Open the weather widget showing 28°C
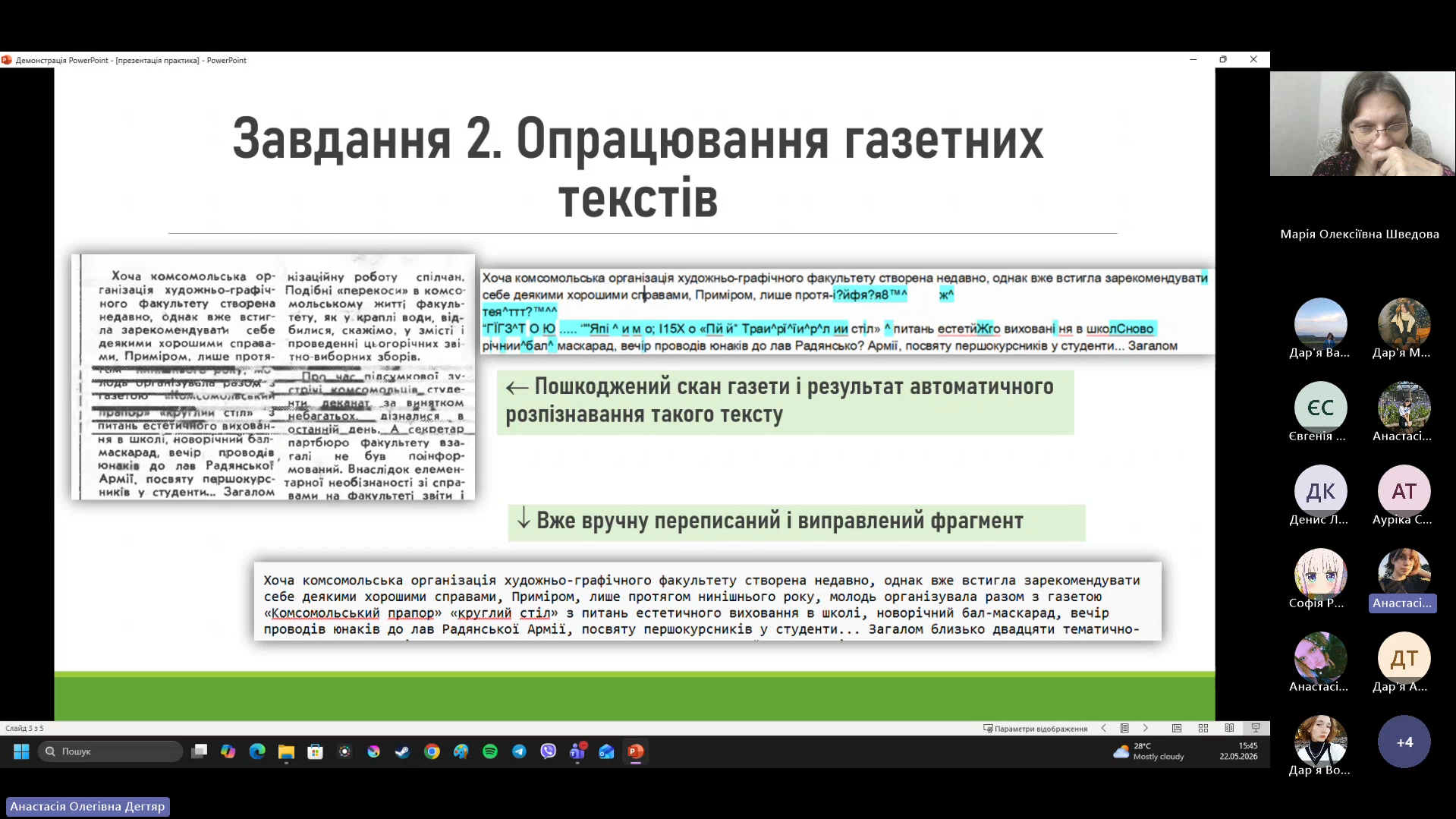The height and width of the screenshot is (819, 1456). pos(1148,751)
